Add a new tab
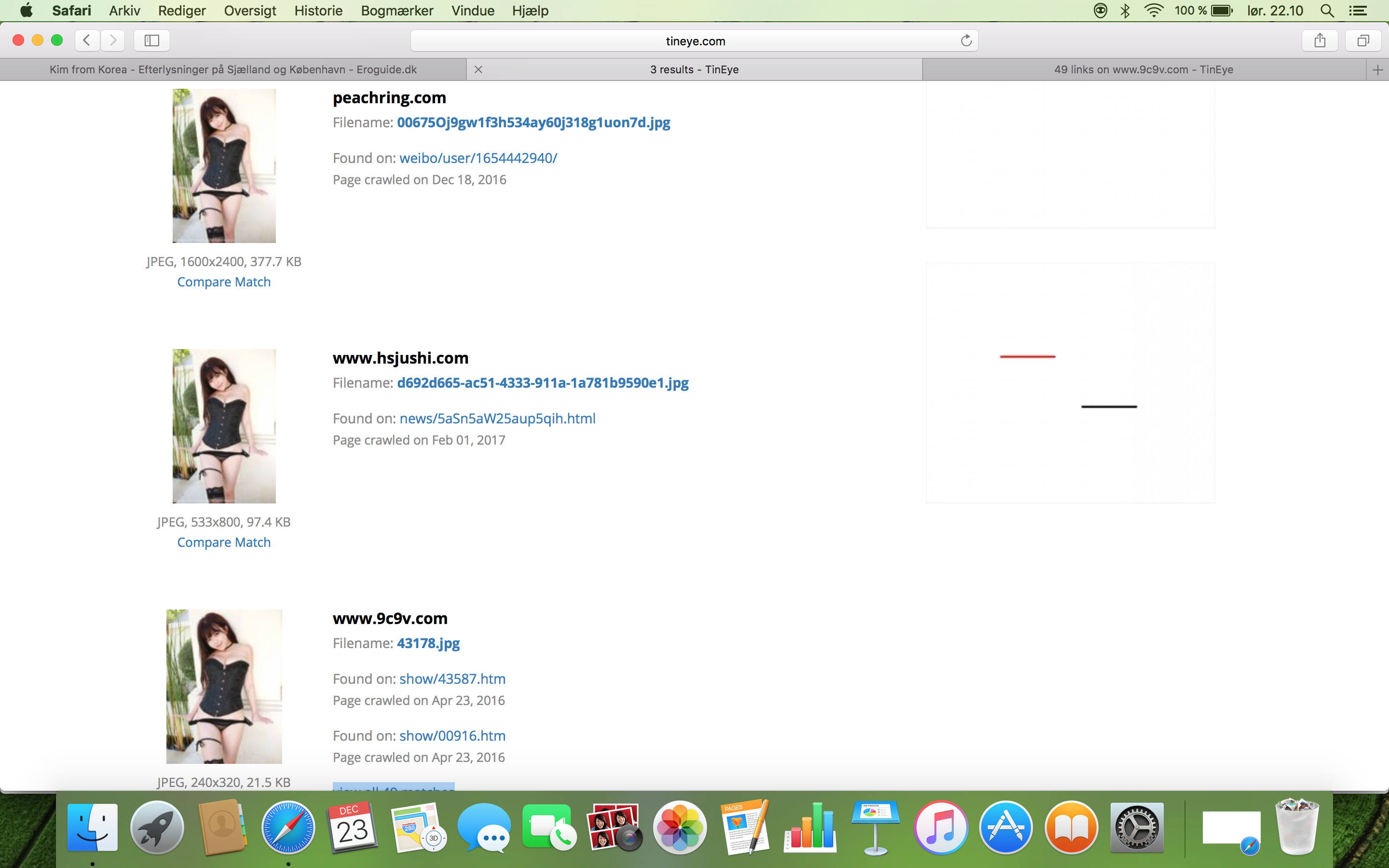The image size is (1389, 868). 1377,69
